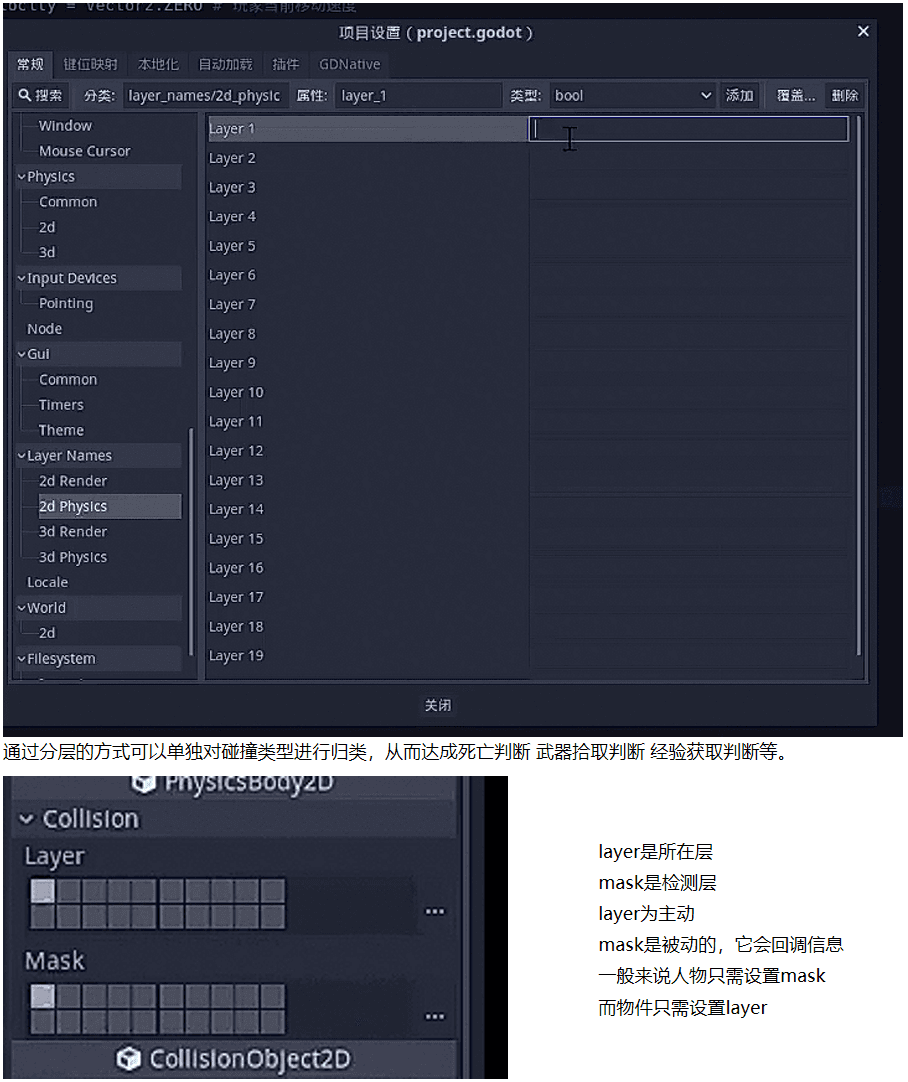The image size is (908, 1082).
Task: Click the search magnifier icon
Action: [24, 95]
